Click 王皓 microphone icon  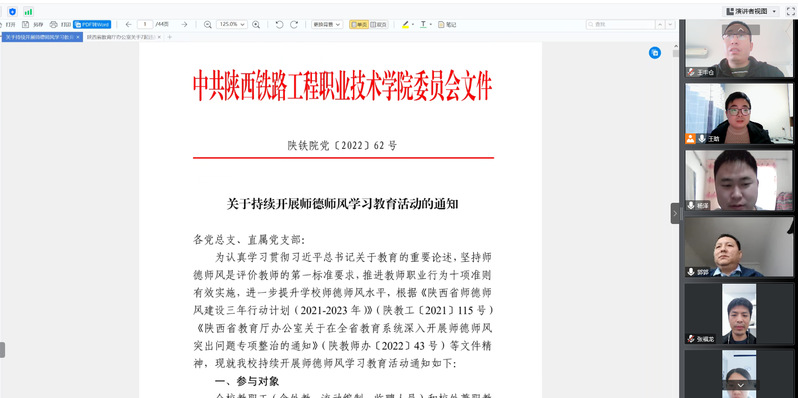pos(702,138)
